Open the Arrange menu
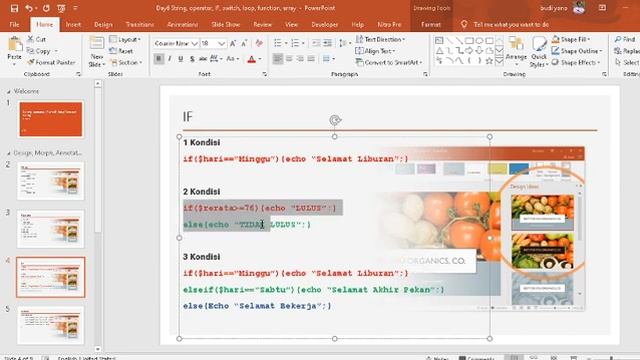This screenshot has width=640, height=360. click(x=516, y=52)
